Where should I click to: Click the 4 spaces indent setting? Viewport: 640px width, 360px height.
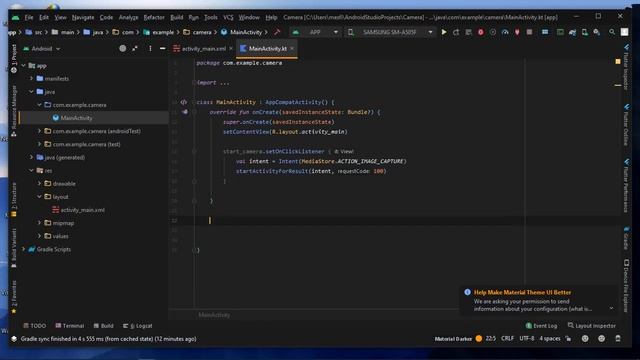click(x=550, y=338)
